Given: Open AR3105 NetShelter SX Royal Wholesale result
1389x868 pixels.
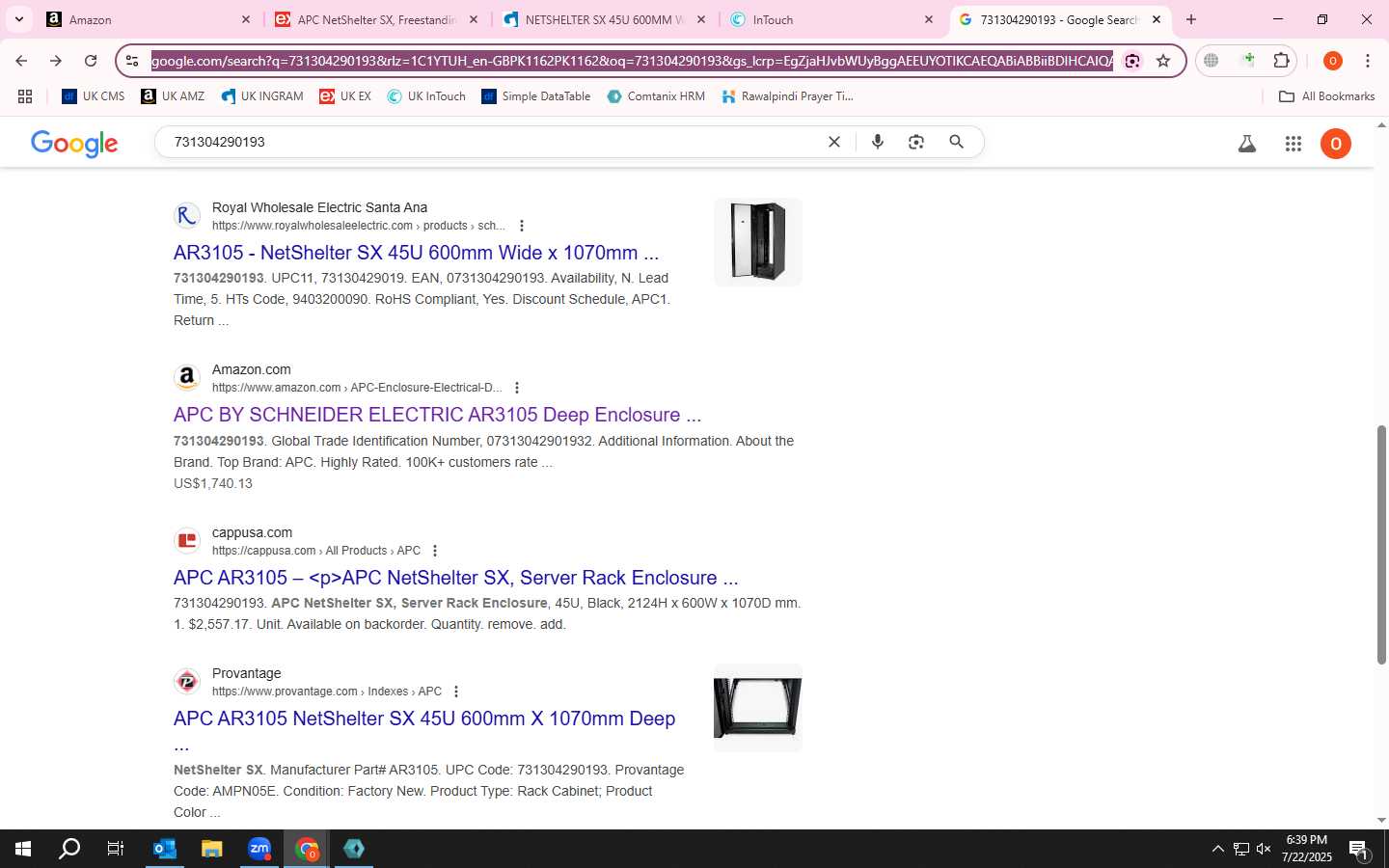Looking at the screenshot, I should pyautogui.click(x=416, y=253).
